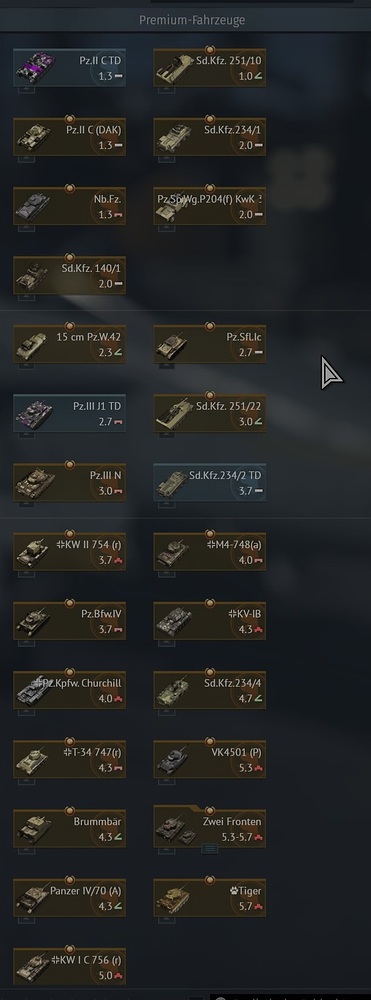Select the VK4501 (P) heavy tank

pos(210,759)
